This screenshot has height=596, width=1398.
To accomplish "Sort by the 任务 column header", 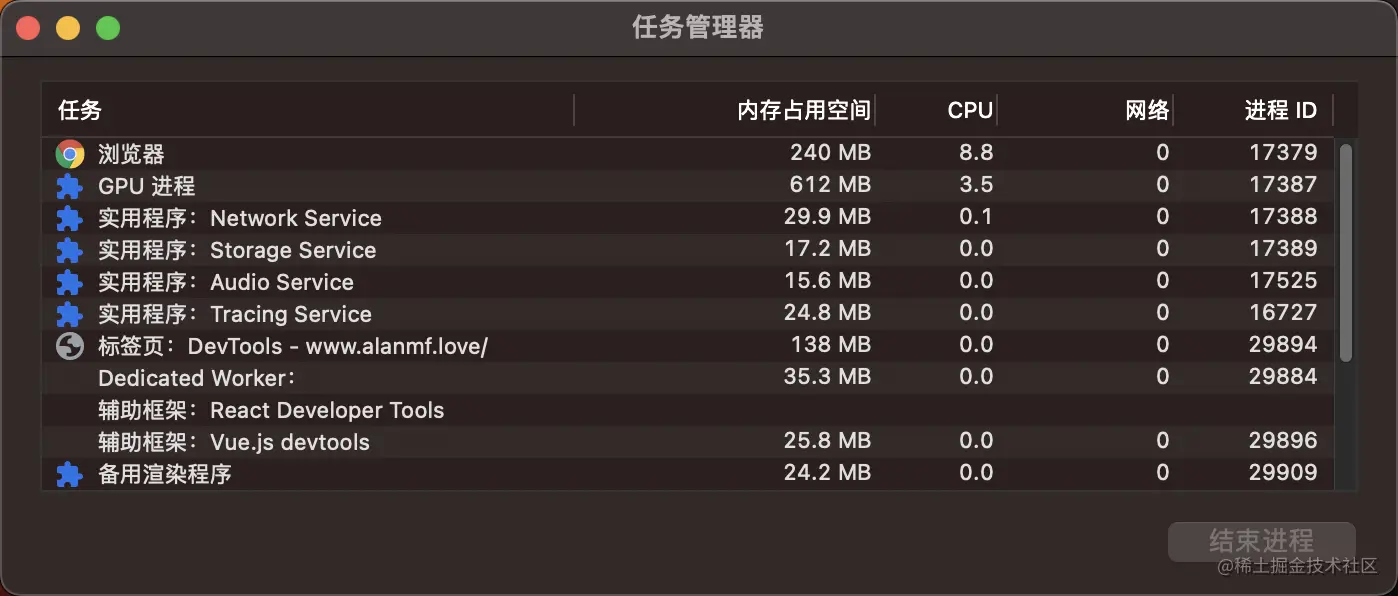I will tap(80, 110).
